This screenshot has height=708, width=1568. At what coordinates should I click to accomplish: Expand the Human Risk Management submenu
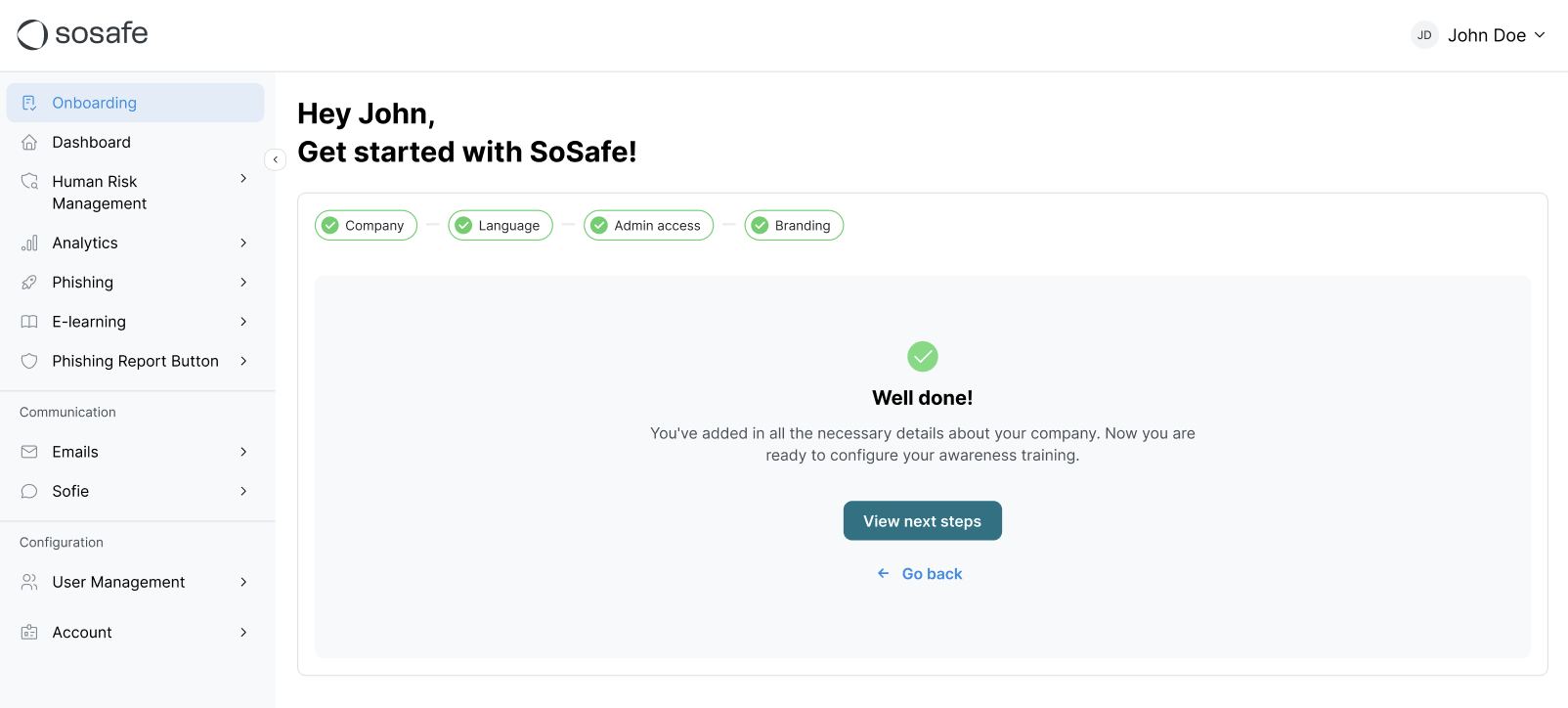coord(243,179)
